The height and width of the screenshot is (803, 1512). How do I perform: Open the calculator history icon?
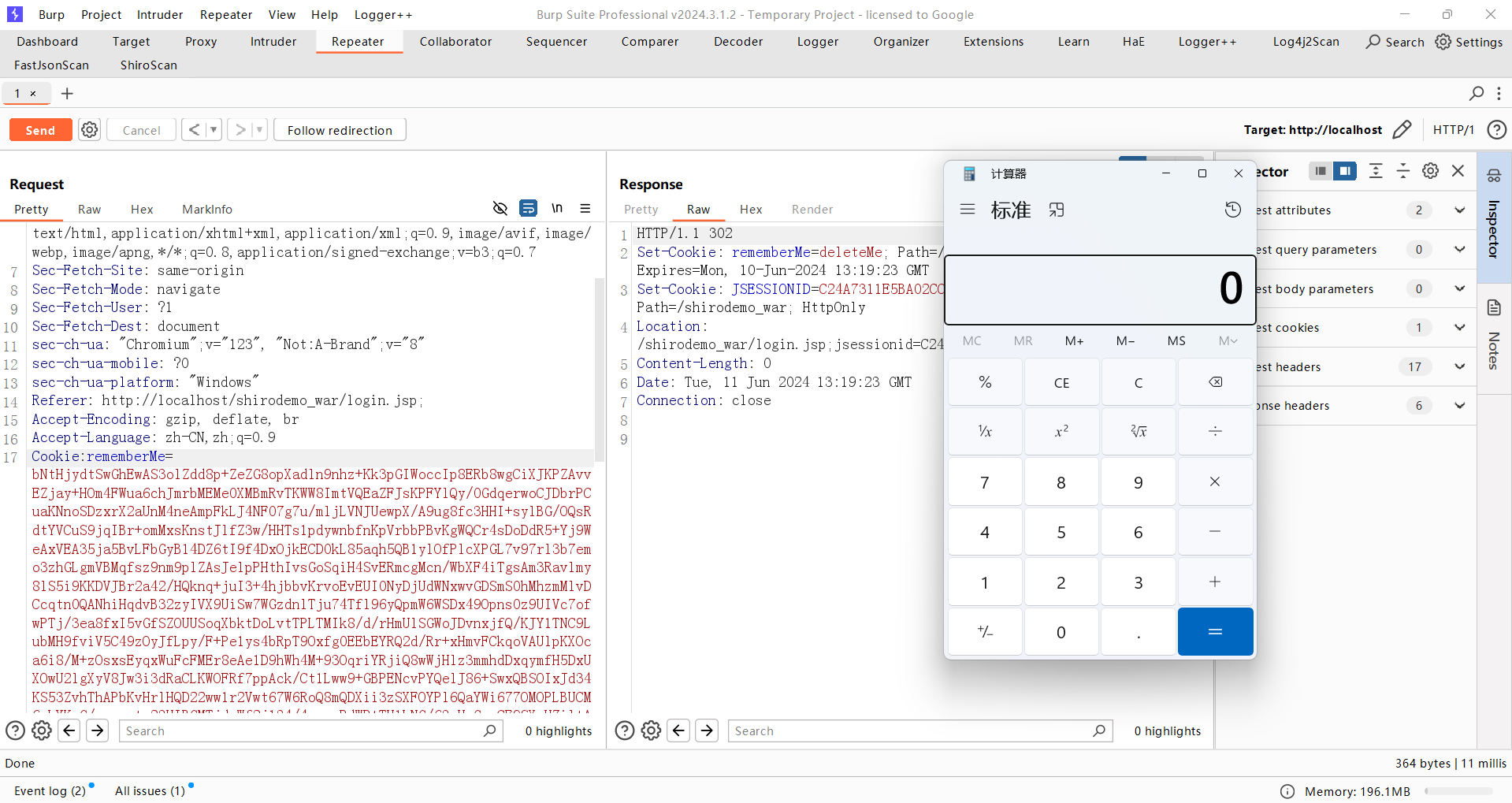tap(1233, 210)
